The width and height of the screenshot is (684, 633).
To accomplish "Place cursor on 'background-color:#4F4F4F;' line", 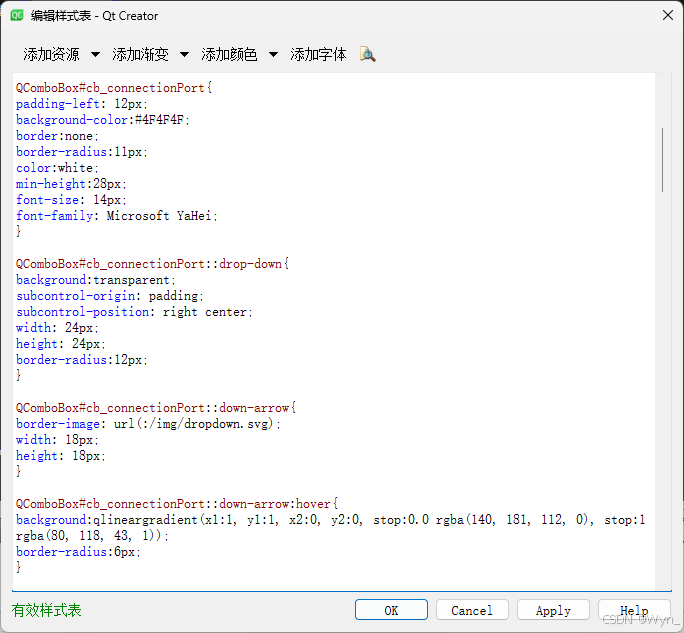I will click(x=103, y=120).
